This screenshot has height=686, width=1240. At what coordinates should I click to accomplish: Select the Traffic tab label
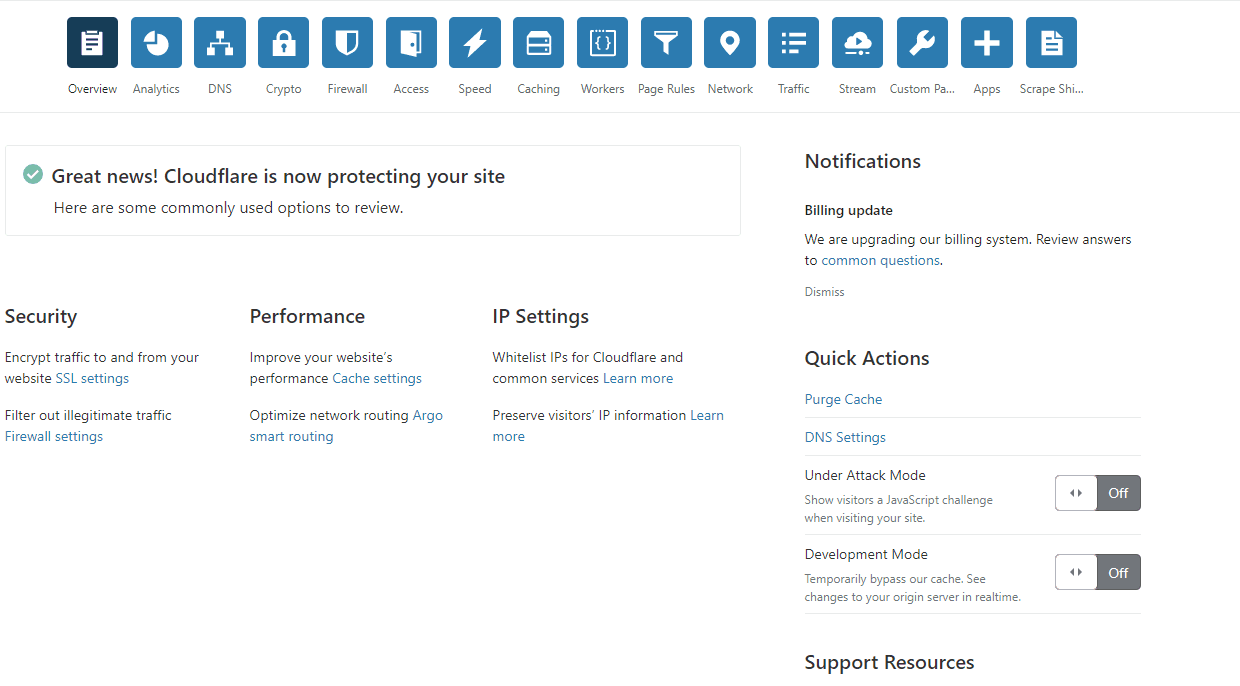pos(794,89)
